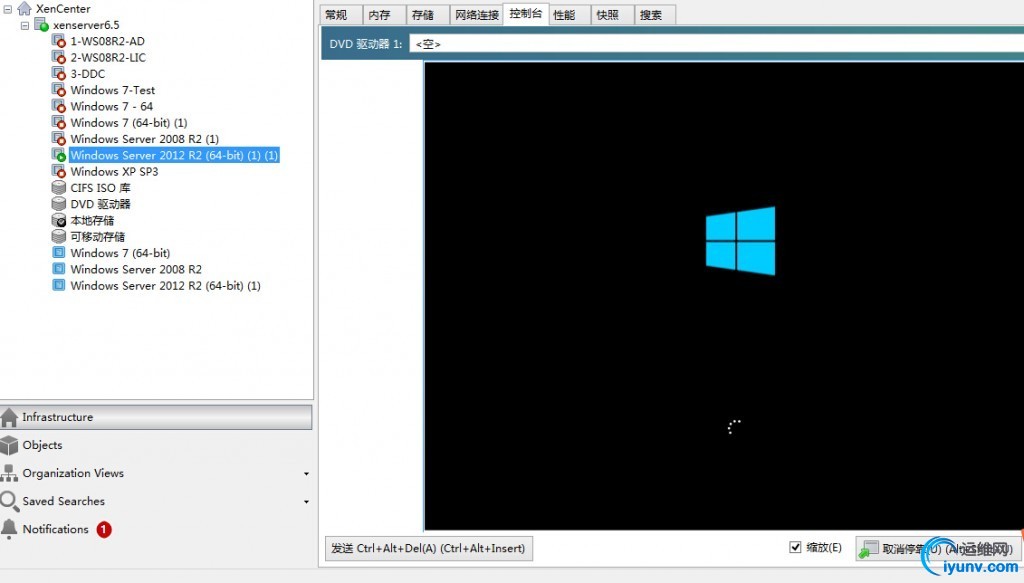This screenshot has width=1024, height=583.
Task: Click the VM console display
Action: (x=724, y=296)
